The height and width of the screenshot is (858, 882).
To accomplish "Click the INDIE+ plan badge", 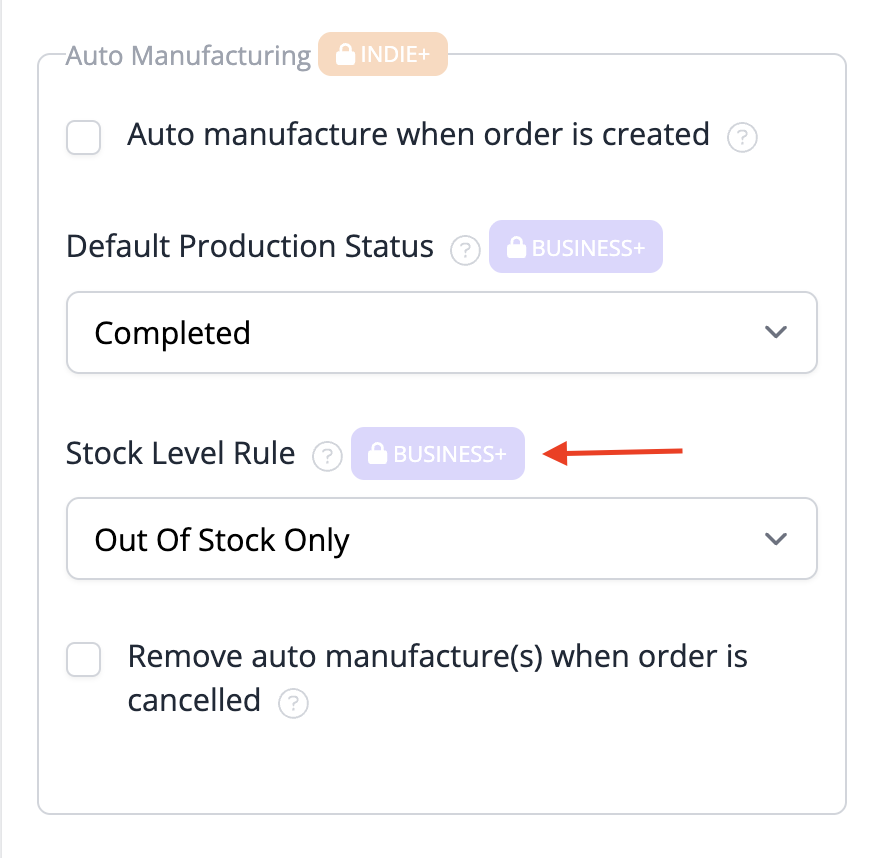I will [383, 54].
